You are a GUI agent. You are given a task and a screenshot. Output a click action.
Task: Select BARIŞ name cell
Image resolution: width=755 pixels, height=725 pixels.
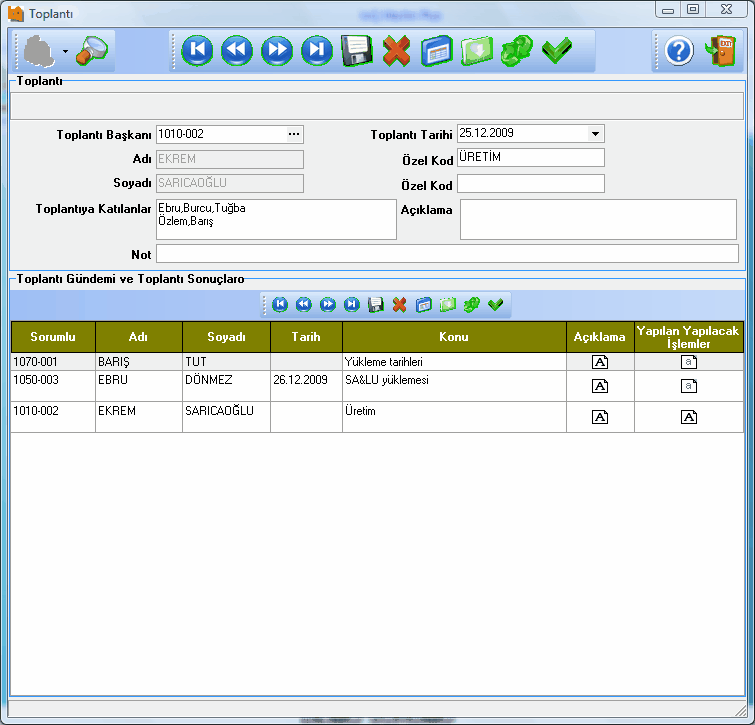pyautogui.click(x=139, y=362)
